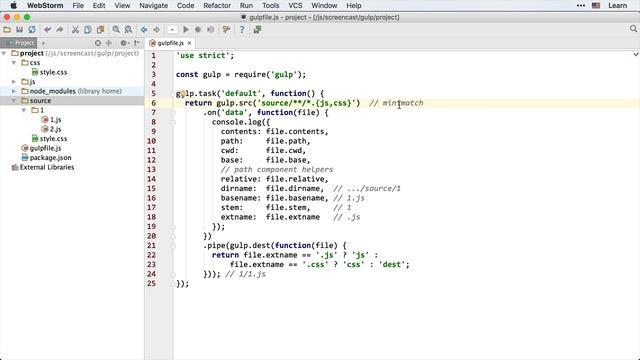Click the fold marker on line 21
The height and width of the screenshot is (360, 640).
pyautogui.click(x=173, y=246)
